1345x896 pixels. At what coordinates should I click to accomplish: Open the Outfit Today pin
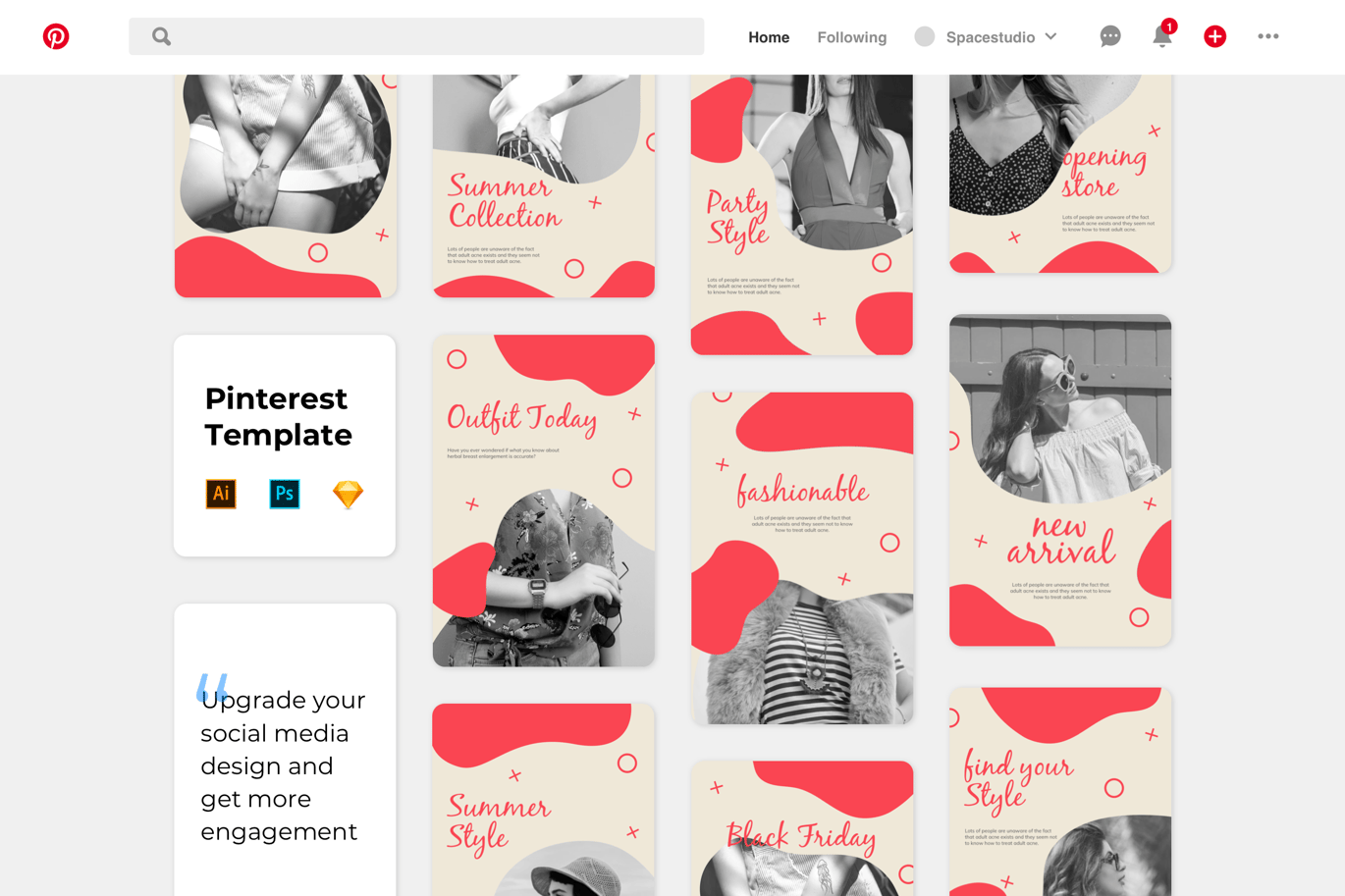[544, 501]
